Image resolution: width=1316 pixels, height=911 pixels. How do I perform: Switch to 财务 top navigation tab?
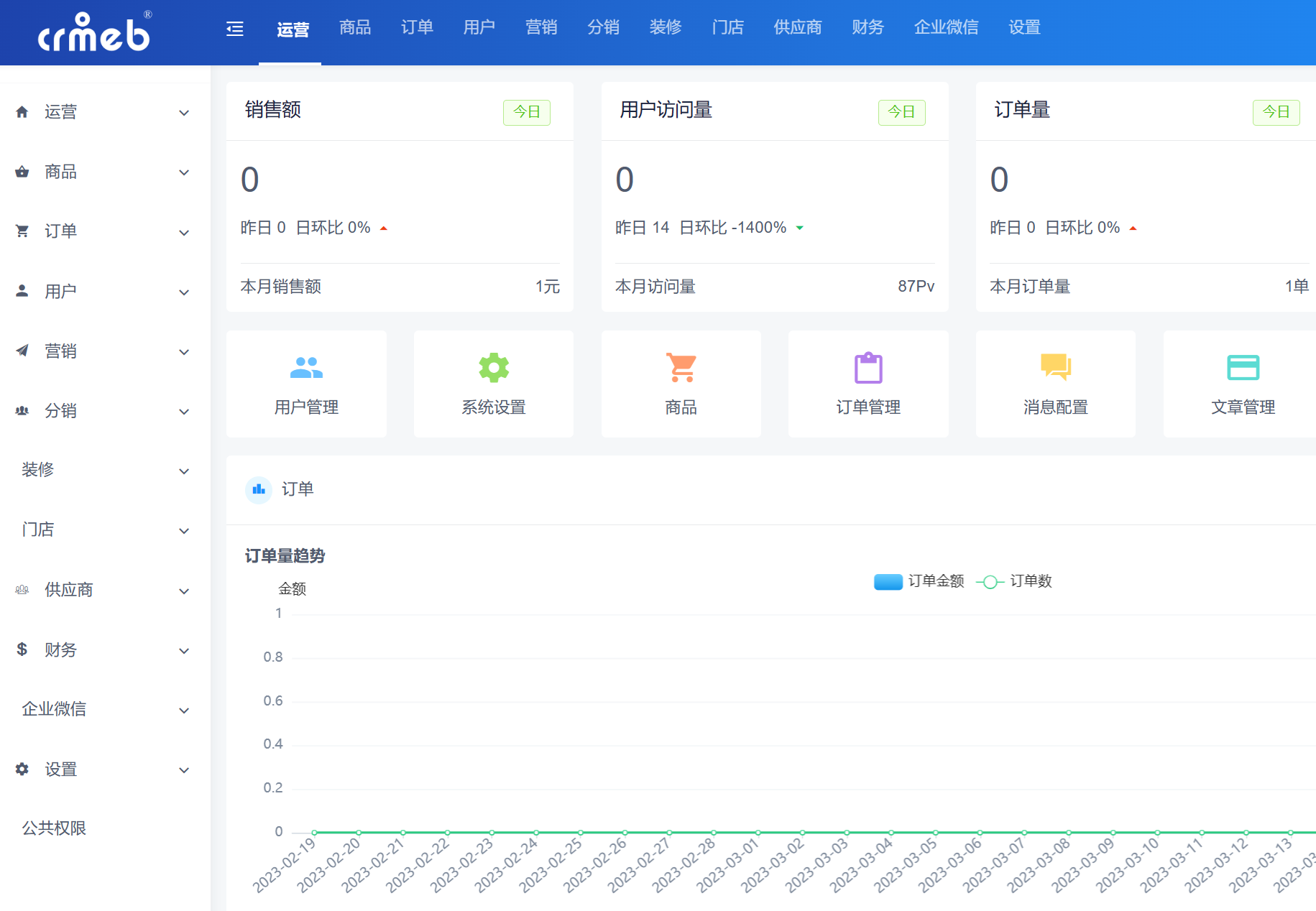(868, 27)
